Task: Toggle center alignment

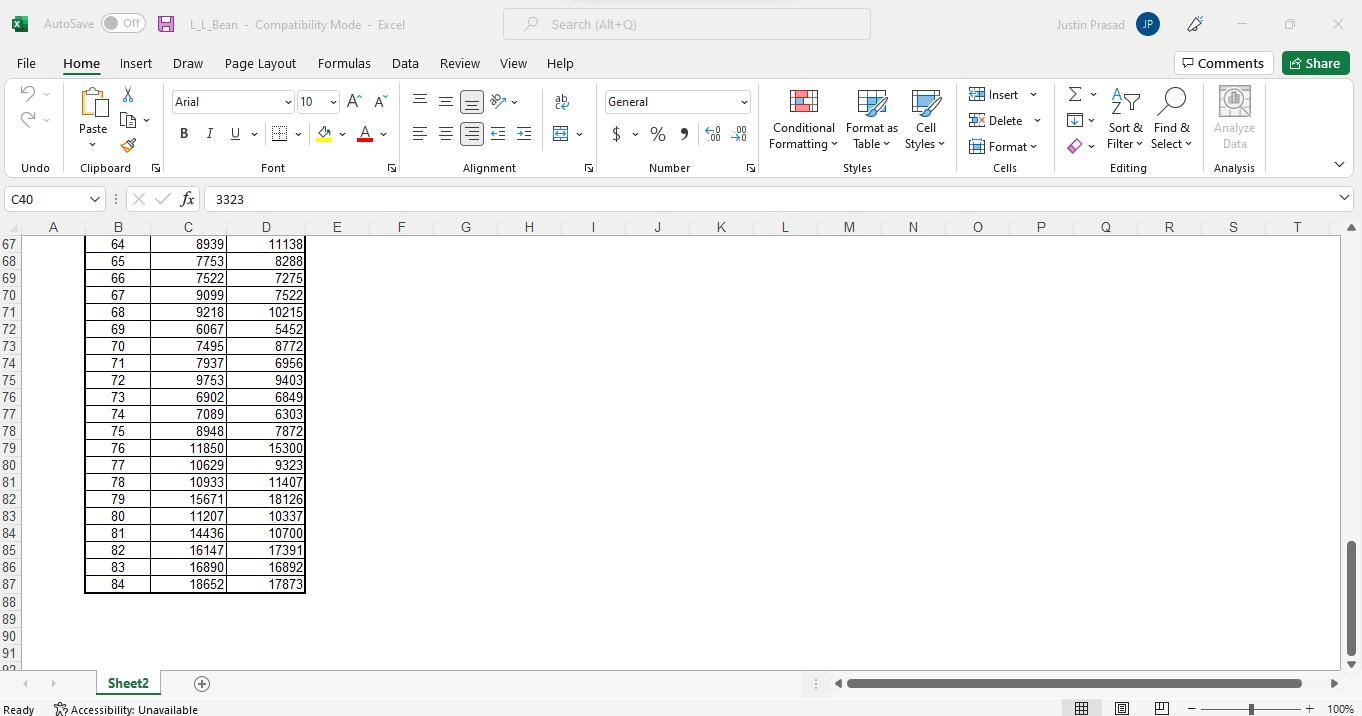Action: [x=445, y=133]
